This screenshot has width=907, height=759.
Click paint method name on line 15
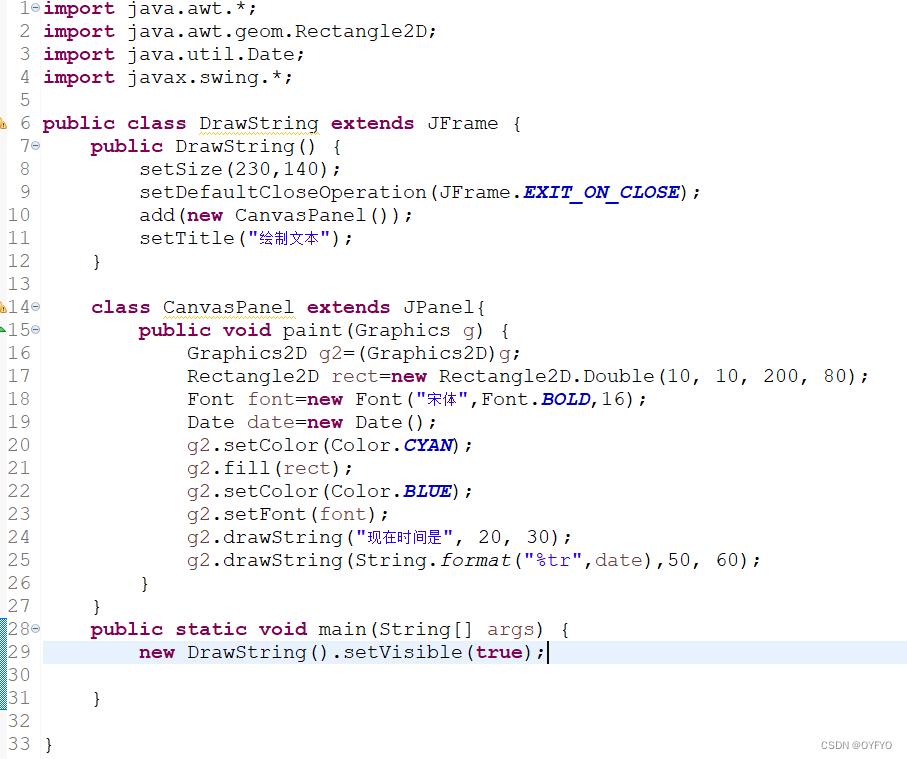(312, 330)
